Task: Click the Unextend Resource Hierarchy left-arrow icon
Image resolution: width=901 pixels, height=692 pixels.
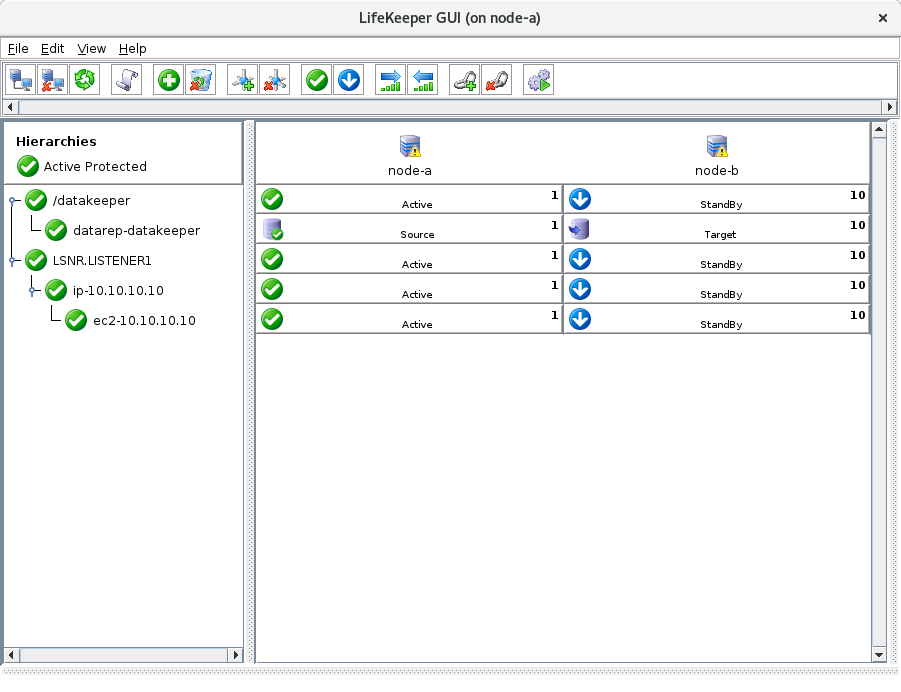Action: pos(423,80)
